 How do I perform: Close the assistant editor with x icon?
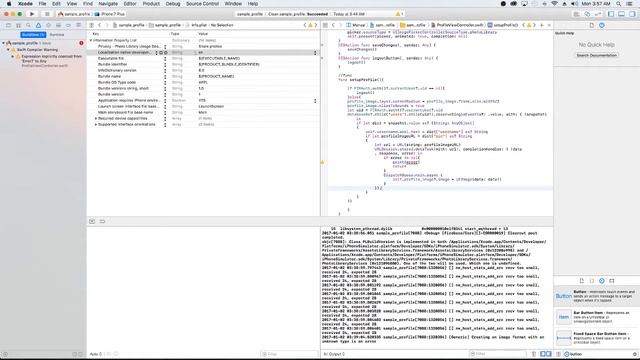pyautogui.click(x=549, y=25)
